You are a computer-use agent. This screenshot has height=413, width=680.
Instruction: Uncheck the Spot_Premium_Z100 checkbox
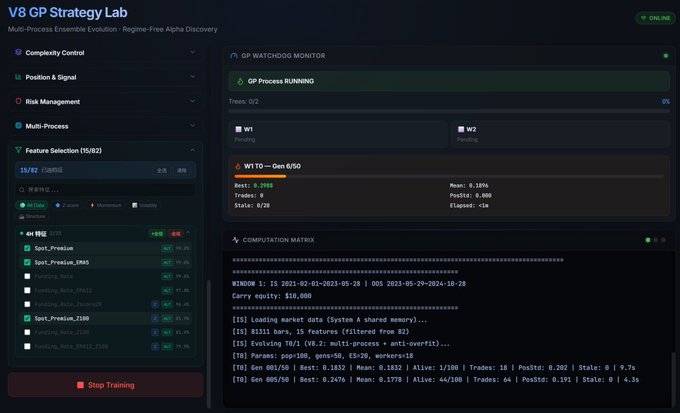[27, 318]
